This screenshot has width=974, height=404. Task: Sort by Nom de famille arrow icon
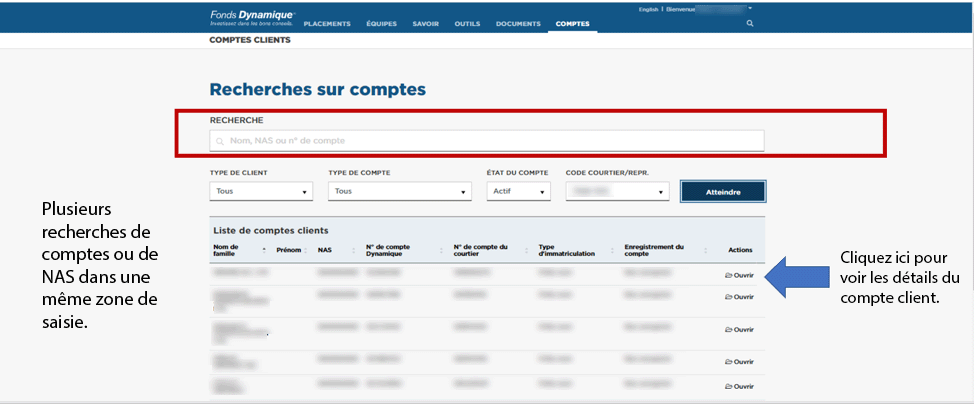[x=264, y=250]
